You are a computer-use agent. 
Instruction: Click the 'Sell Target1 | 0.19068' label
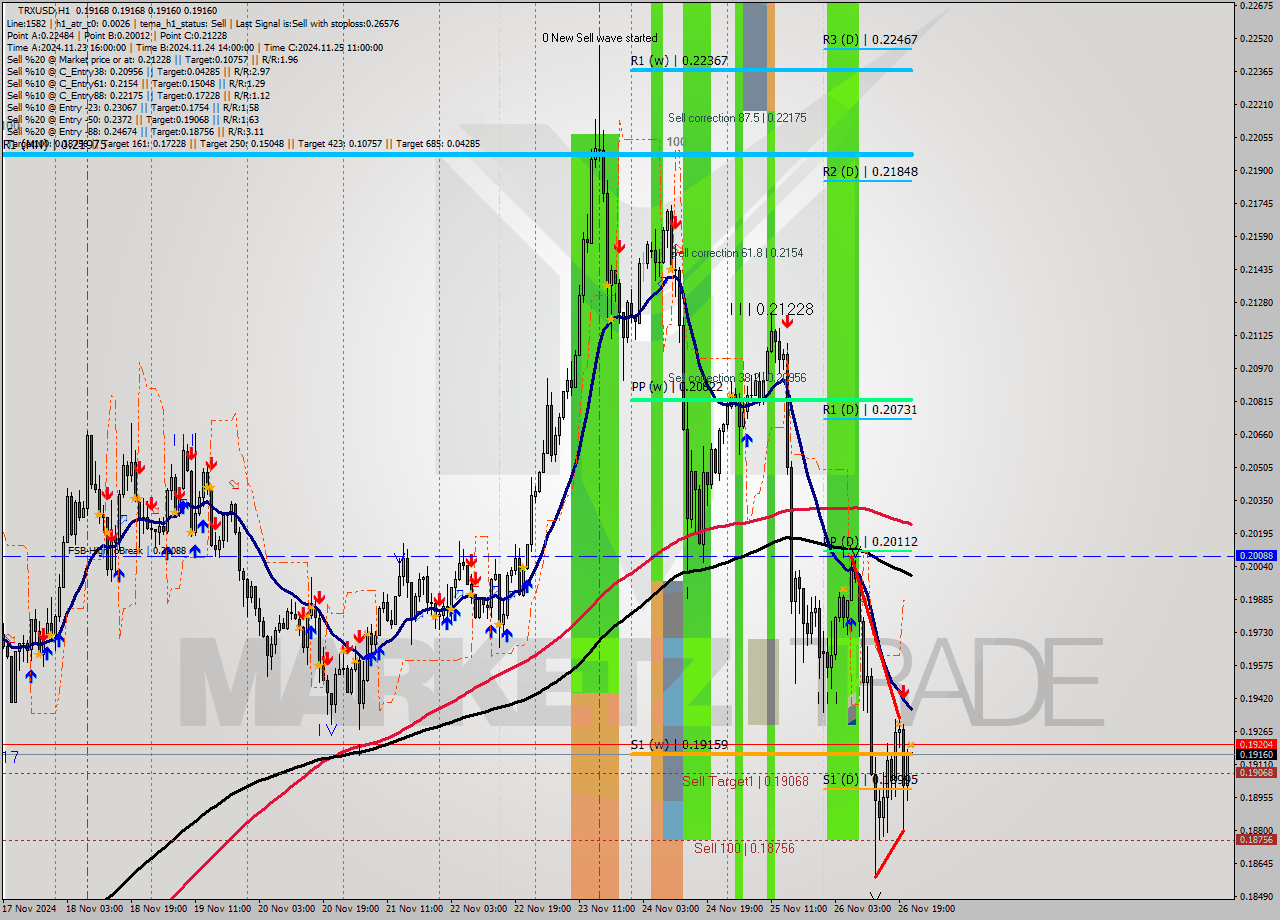[x=745, y=781]
